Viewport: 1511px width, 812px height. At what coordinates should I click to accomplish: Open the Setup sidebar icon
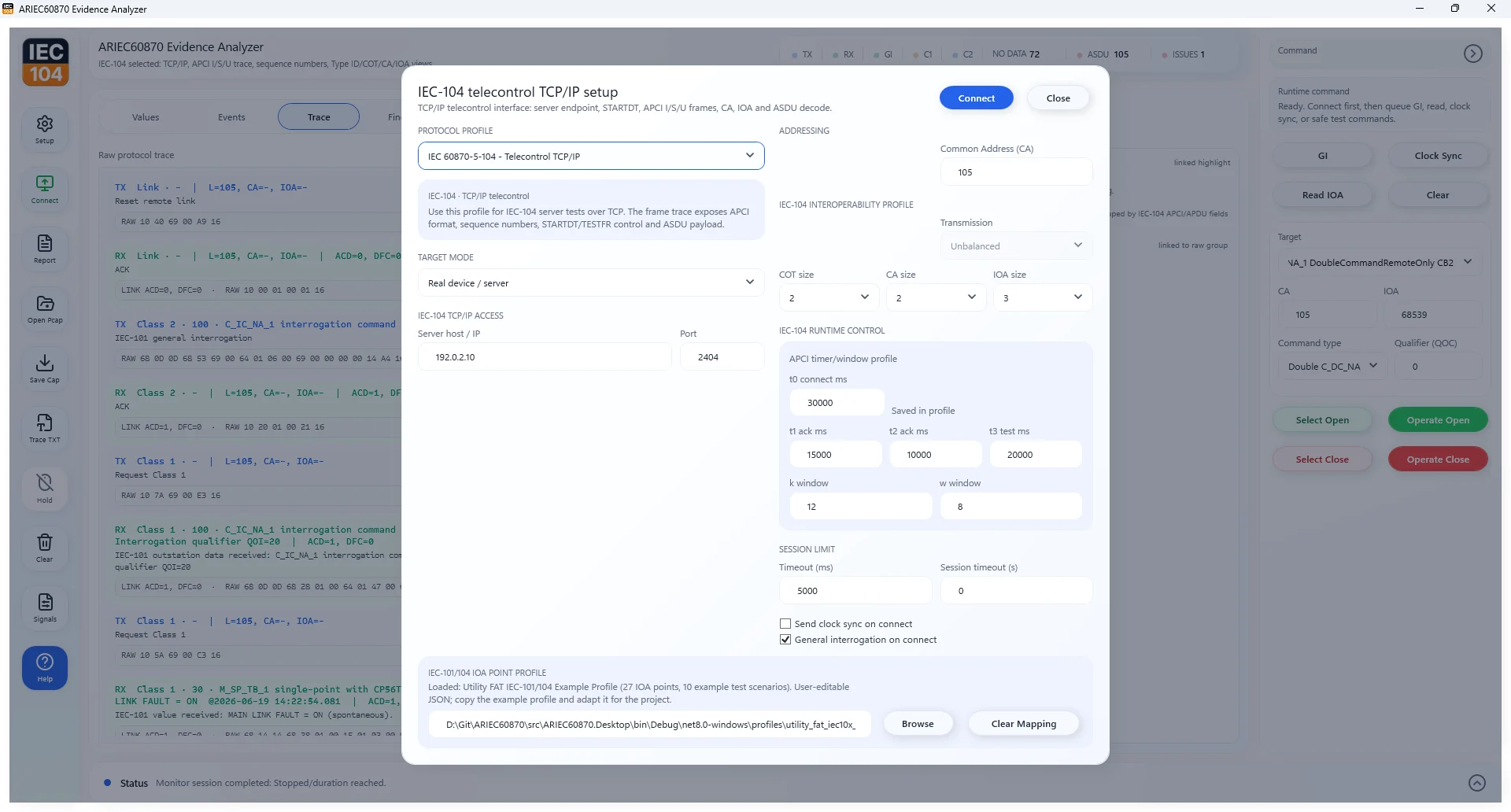tap(45, 130)
